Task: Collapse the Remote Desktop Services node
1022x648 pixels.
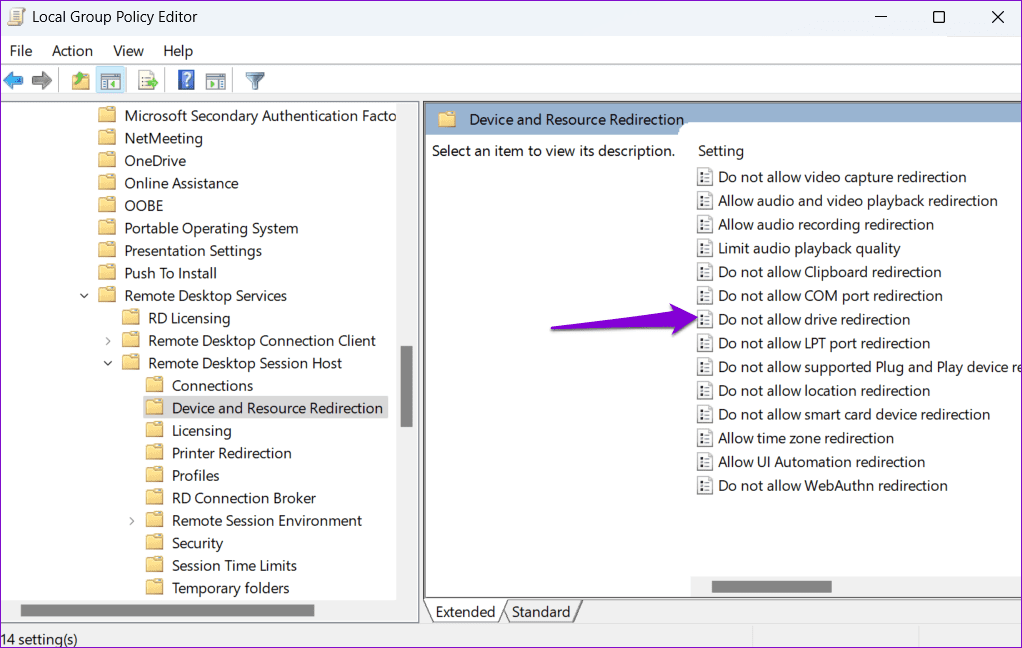Action: (84, 296)
